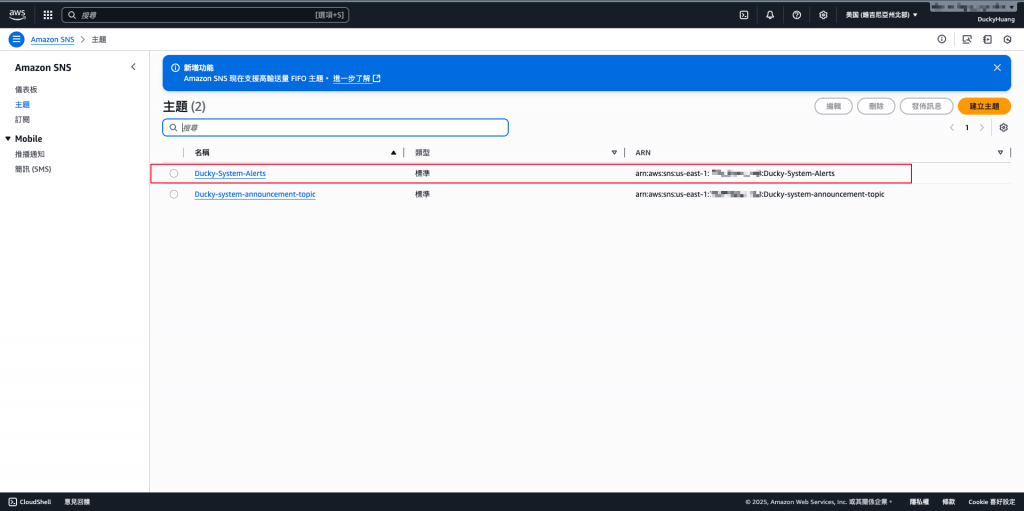Viewport: 1024px width, 511px height.
Task: Select the Ducky-System-Alerts radio button
Action: (x=174, y=173)
